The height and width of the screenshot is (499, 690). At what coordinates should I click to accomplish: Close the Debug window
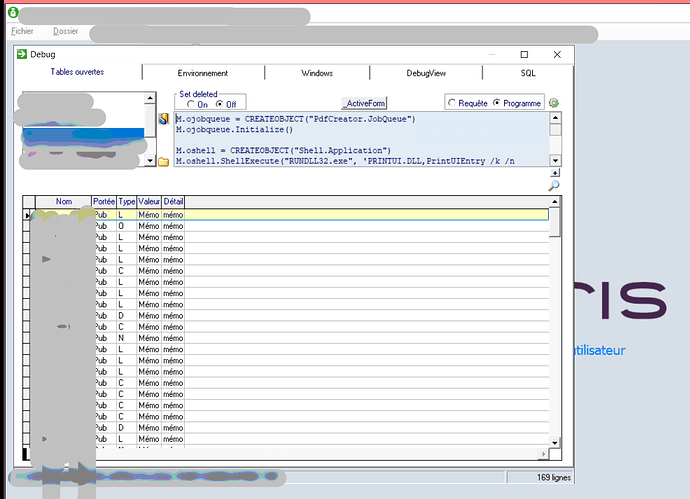pos(557,55)
